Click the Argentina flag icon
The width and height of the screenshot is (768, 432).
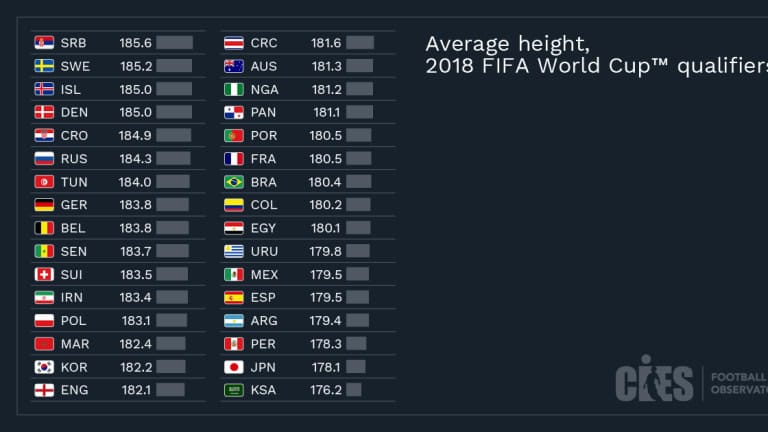(x=234, y=321)
